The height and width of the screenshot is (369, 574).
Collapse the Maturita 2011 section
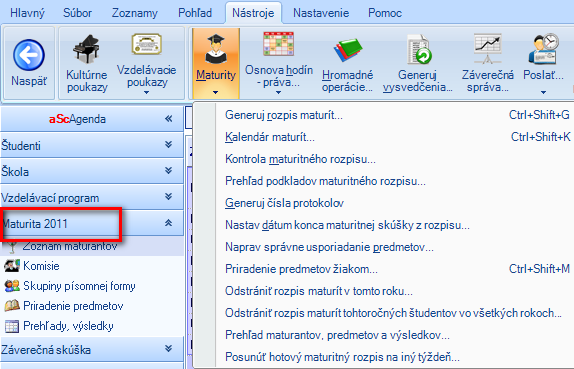[168, 223]
